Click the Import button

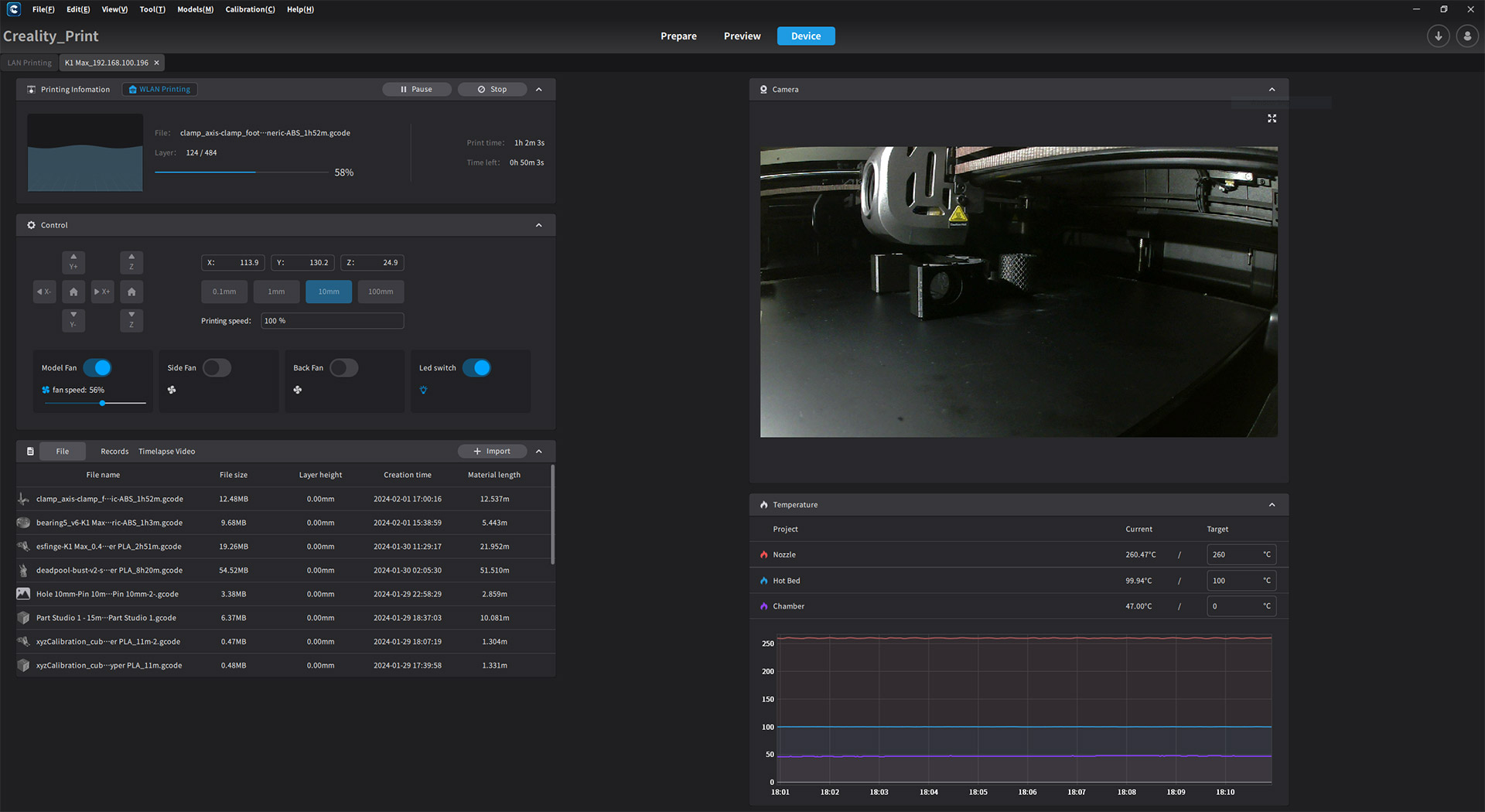click(492, 452)
